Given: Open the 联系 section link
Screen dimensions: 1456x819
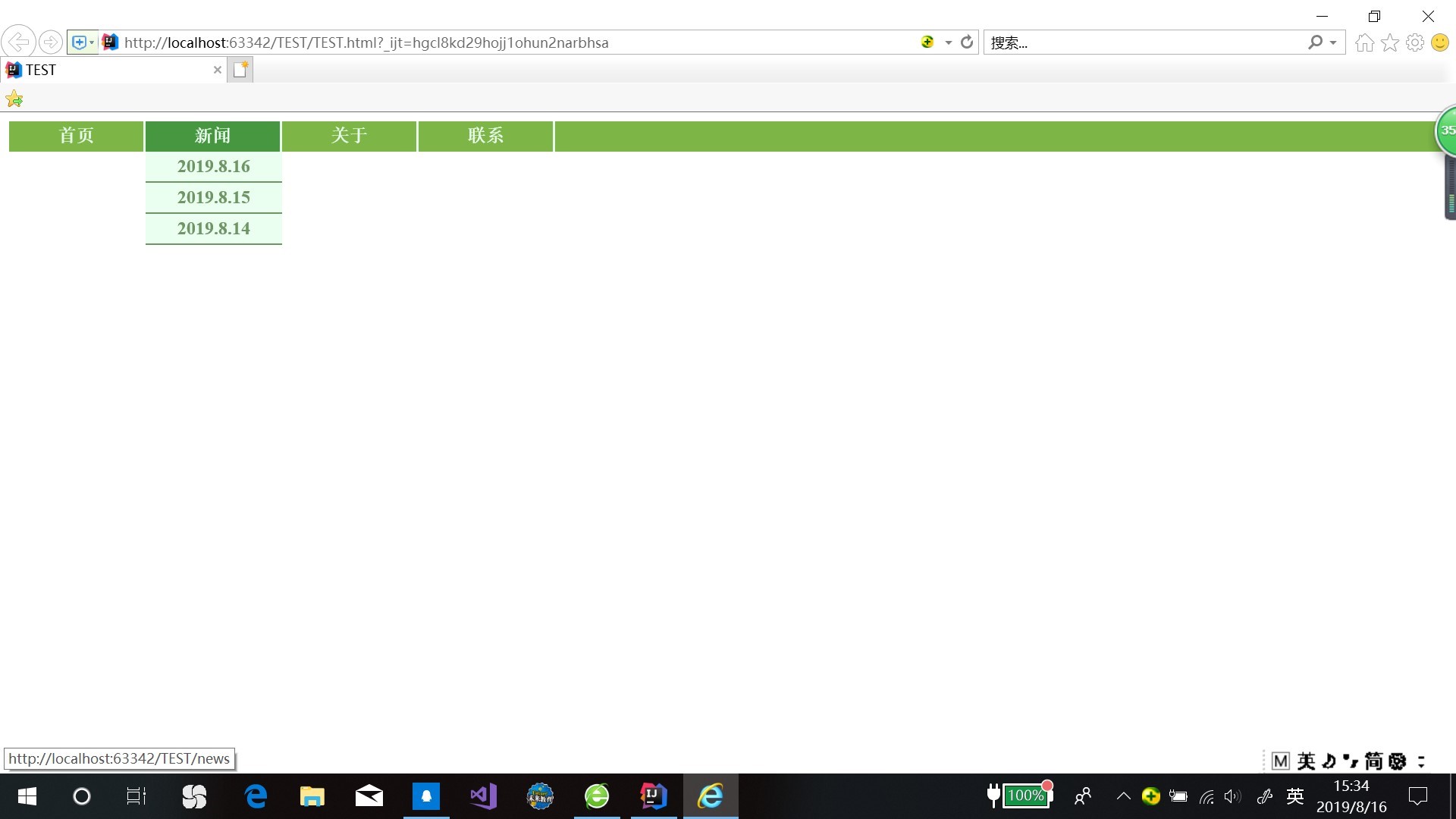Looking at the screenshot, I should pos(485,135).
